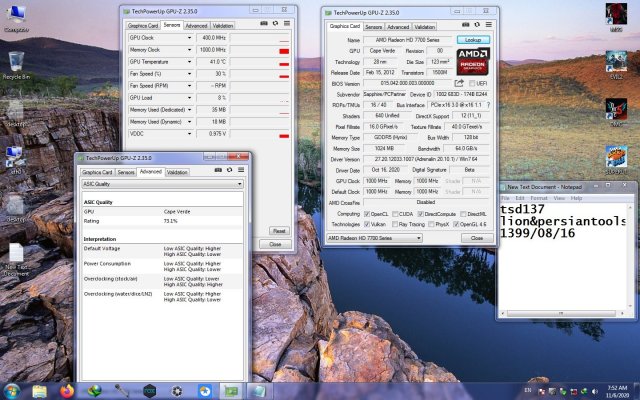640x400 pixels.
Task: Click the screenshot camera icon in Graphics Card window
Action: point(464,26)
